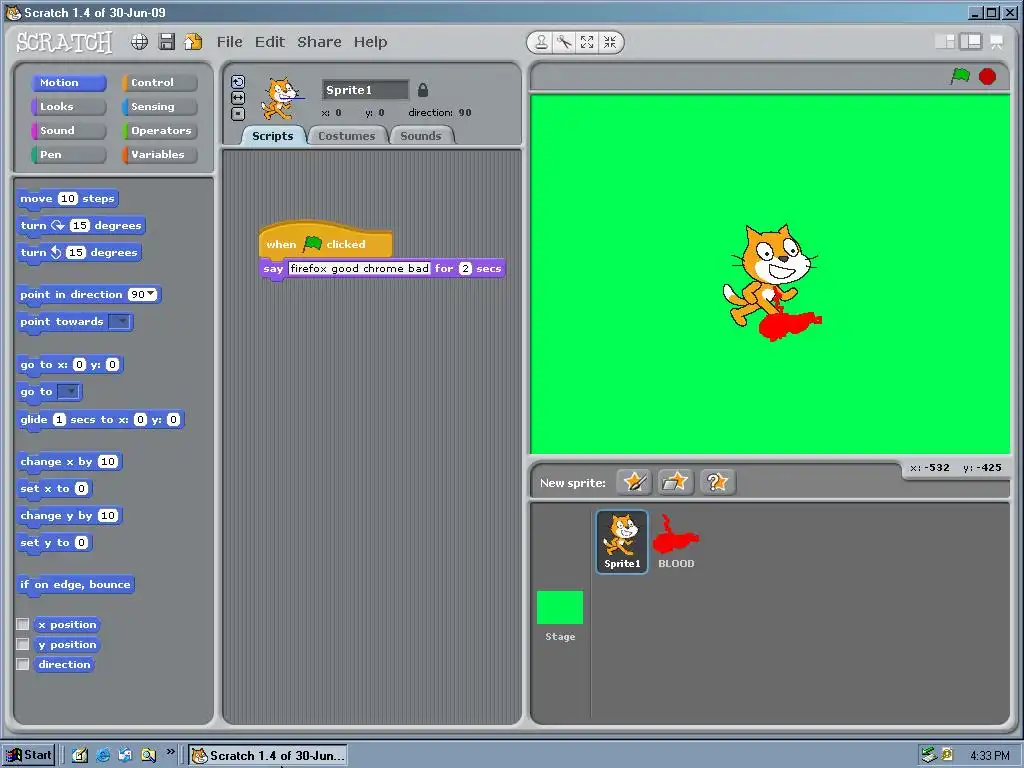Open the Edit menu
Image resolution: width=1024 pixels, height=768 pixels.
coord(270,42)
